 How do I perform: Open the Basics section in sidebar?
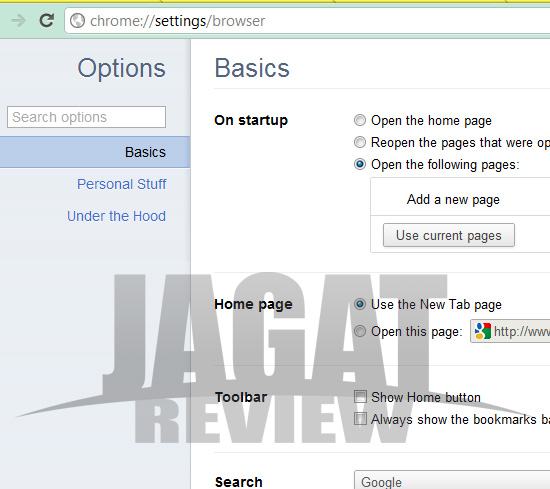95,152
